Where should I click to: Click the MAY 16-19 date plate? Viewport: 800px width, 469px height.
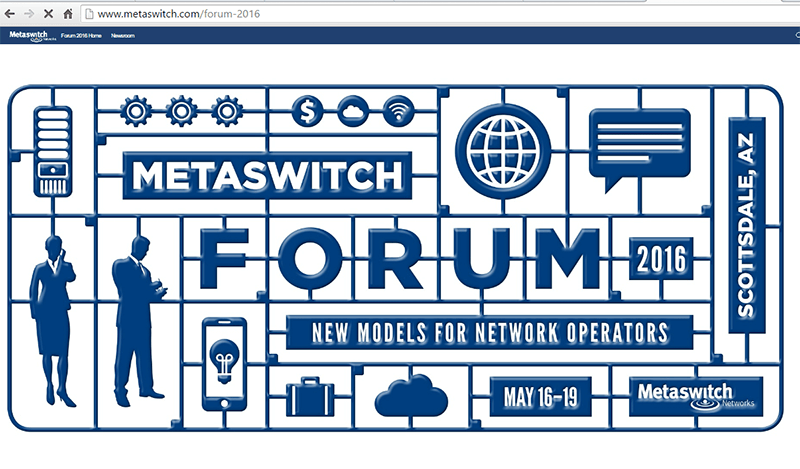click(541, 397)
